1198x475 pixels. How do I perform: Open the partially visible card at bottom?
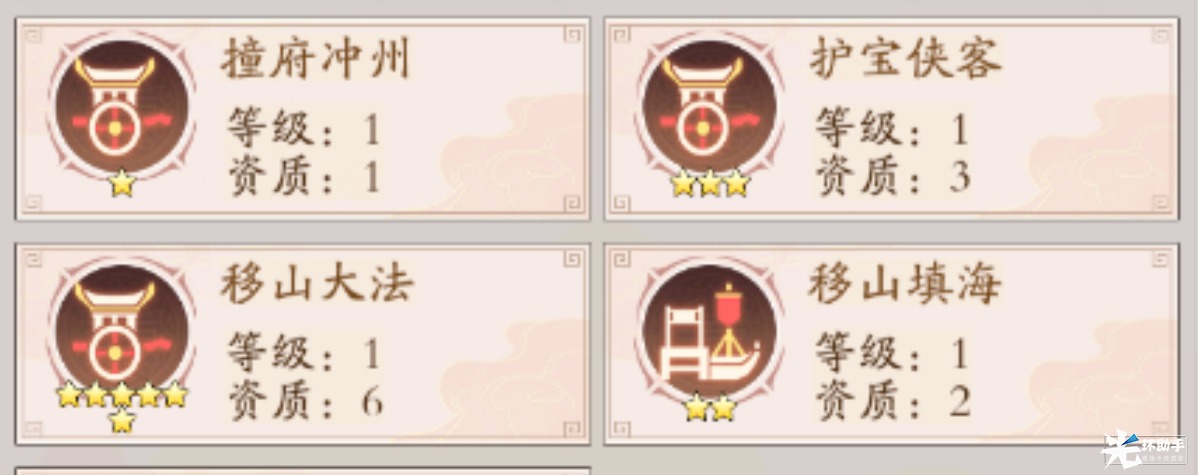pos(303,470)
